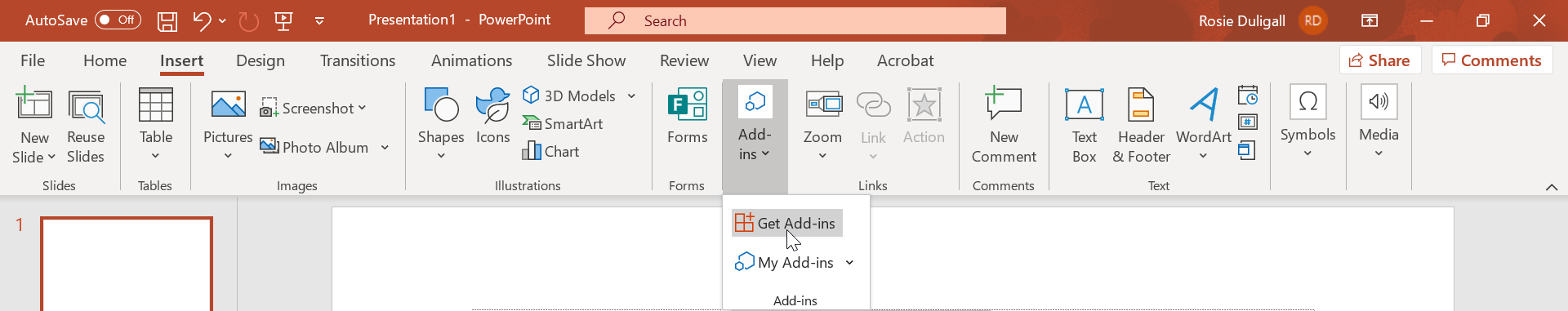The image size is (1568, 311).
Task: Save the presentation with the disk icon
Action: (x=167, y=21)
